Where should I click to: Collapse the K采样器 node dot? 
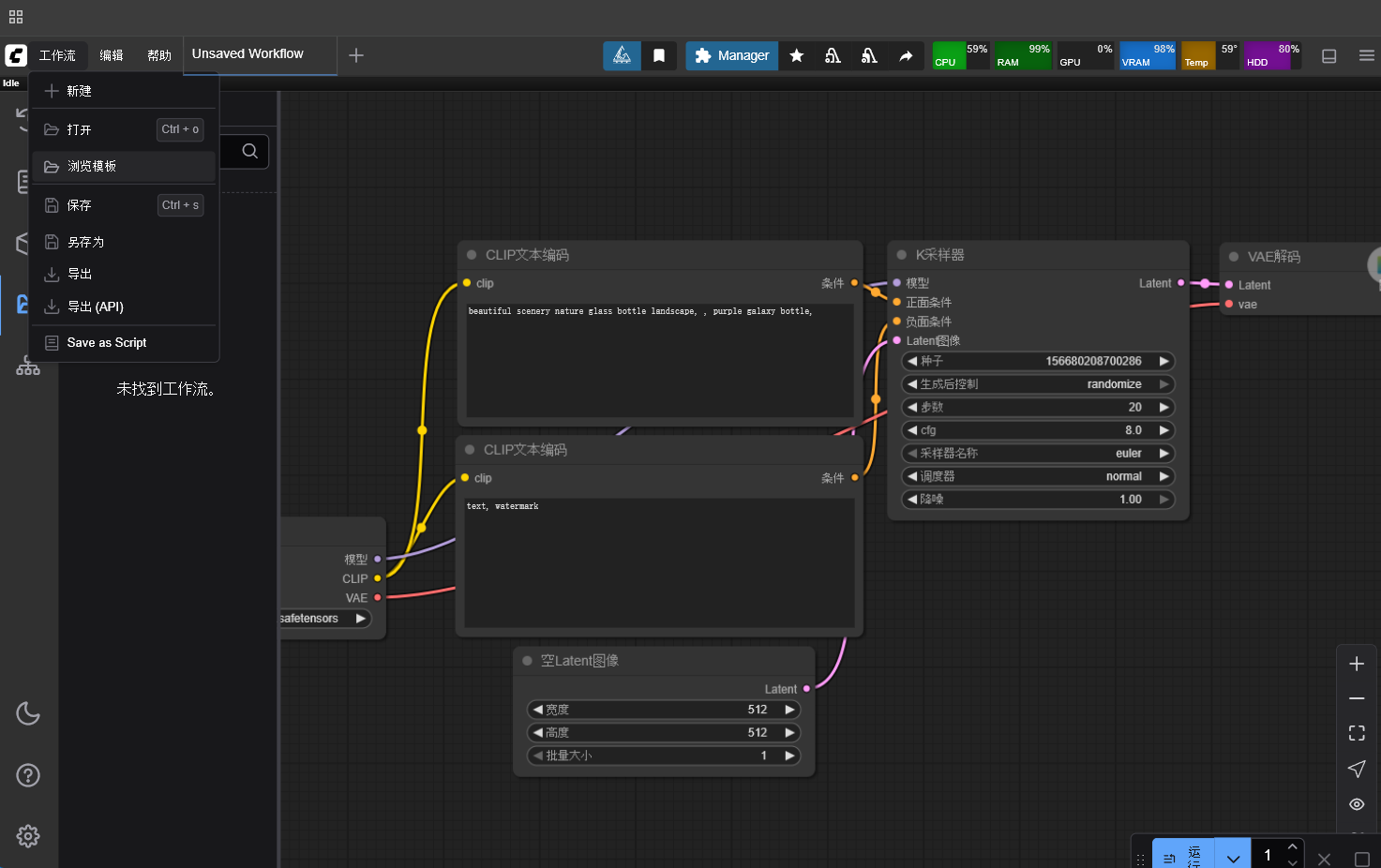click(x=902, y=255)
